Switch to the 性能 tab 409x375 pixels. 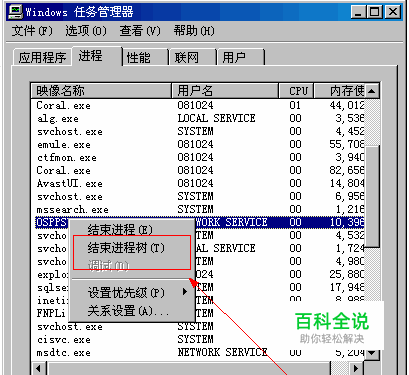pyautogui.click(x=145, y=57)
